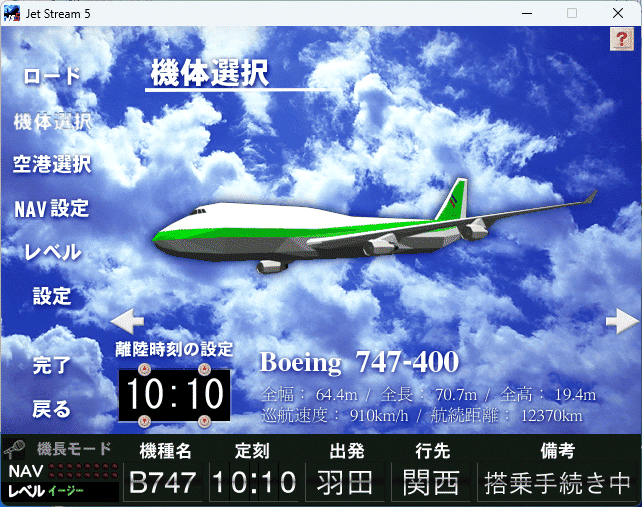
Task: Click 備考 column header
Action: [x=558, y=451]
